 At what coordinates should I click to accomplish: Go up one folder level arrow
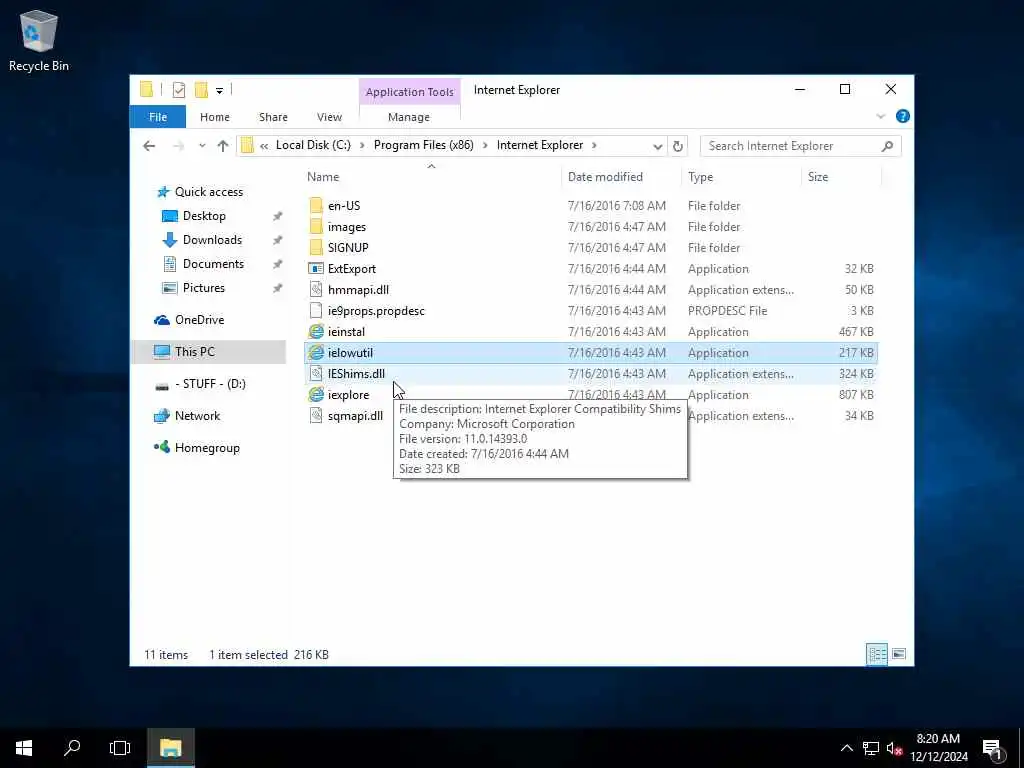[x=223, y=146]
